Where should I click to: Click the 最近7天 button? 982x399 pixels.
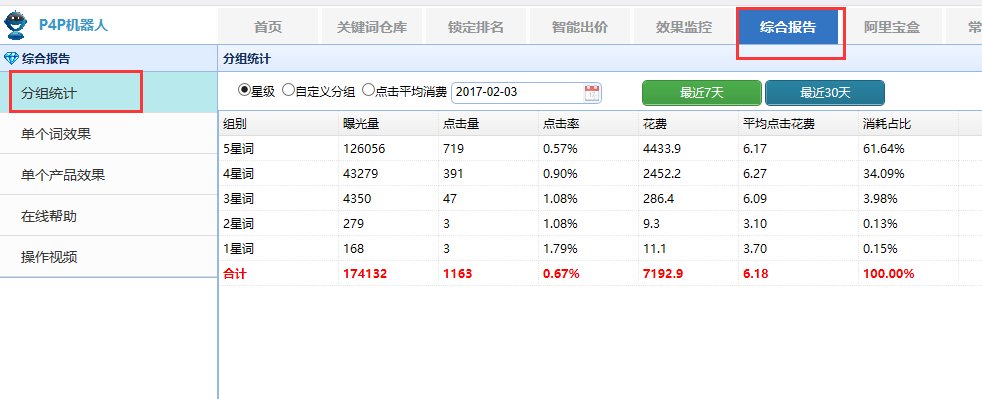click(701, 93)
